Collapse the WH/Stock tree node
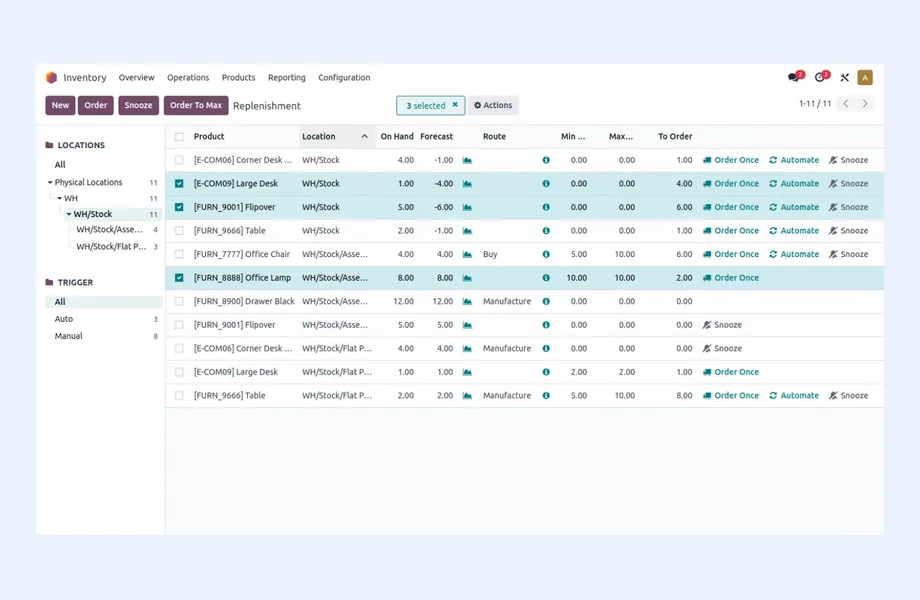920x600 pixels. click(x=69, y=214)
